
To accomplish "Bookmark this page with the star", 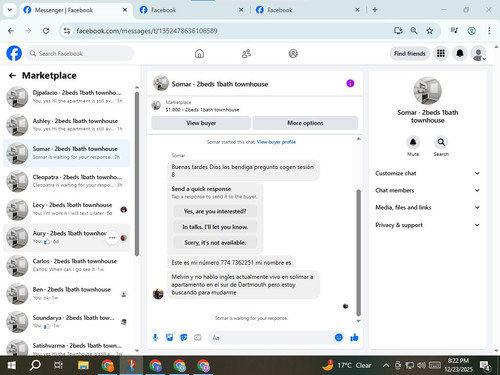I will (430, 31).
